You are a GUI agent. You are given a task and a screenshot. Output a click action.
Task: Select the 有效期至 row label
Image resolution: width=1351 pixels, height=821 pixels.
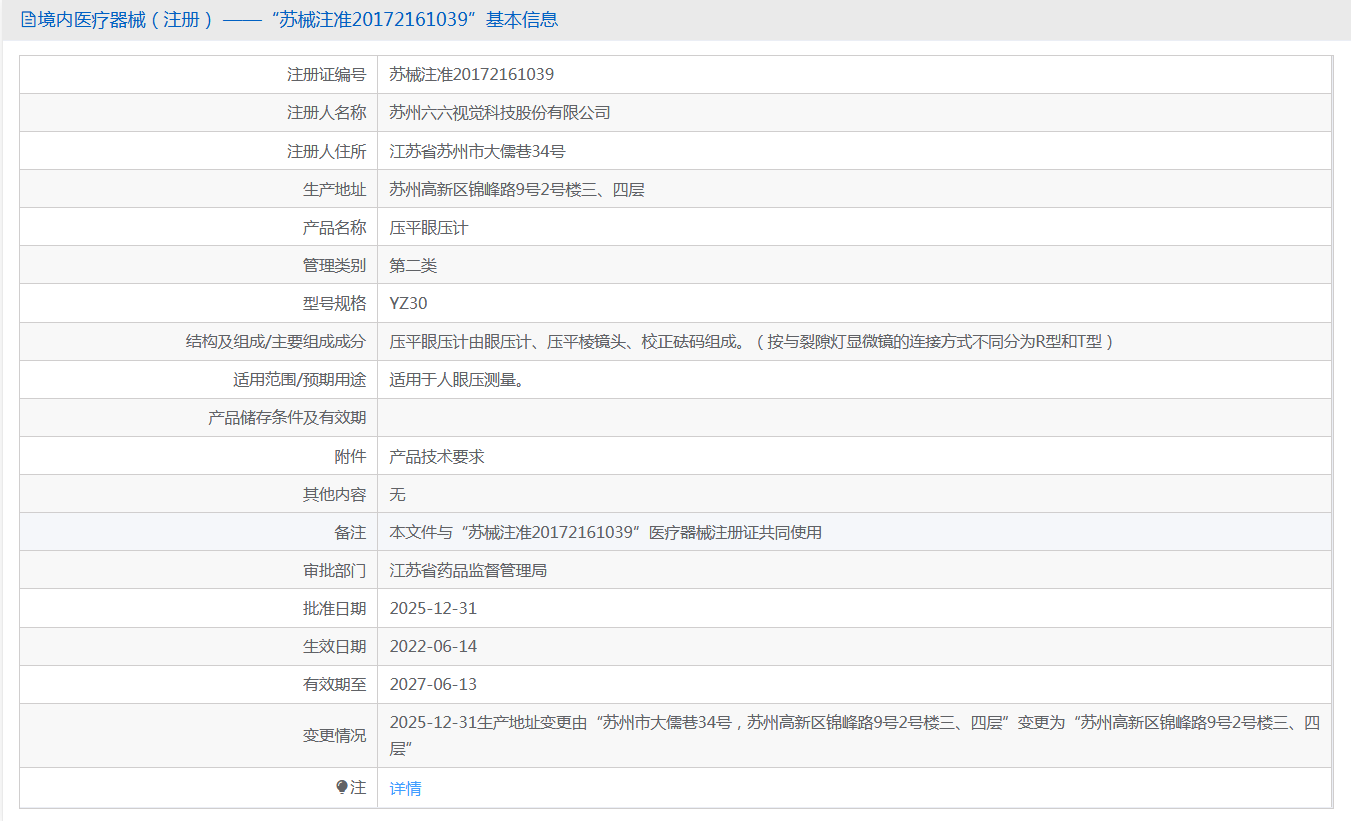334,684
